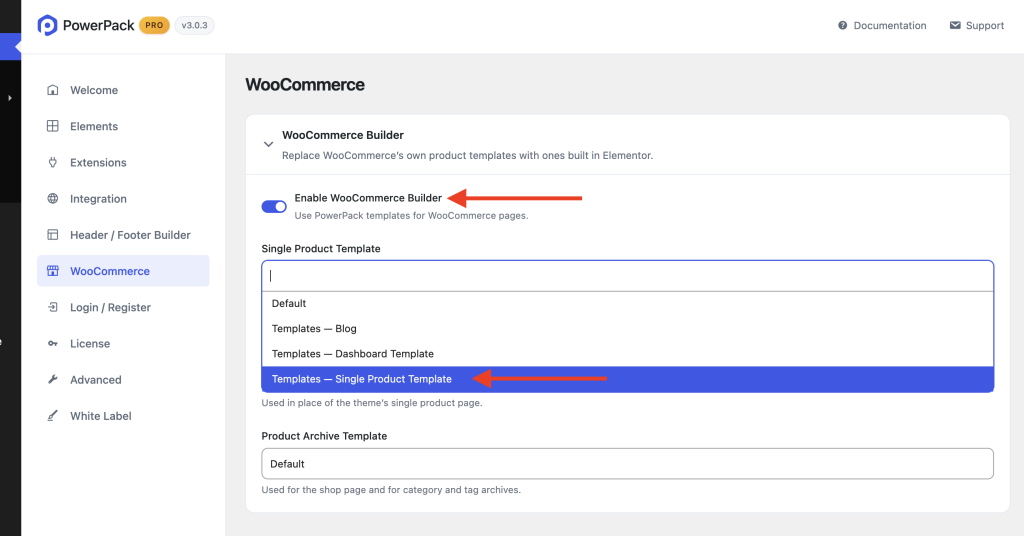1024x536 pixels.
Task: Click the License key icon
Action: click(x=53, y=343)
